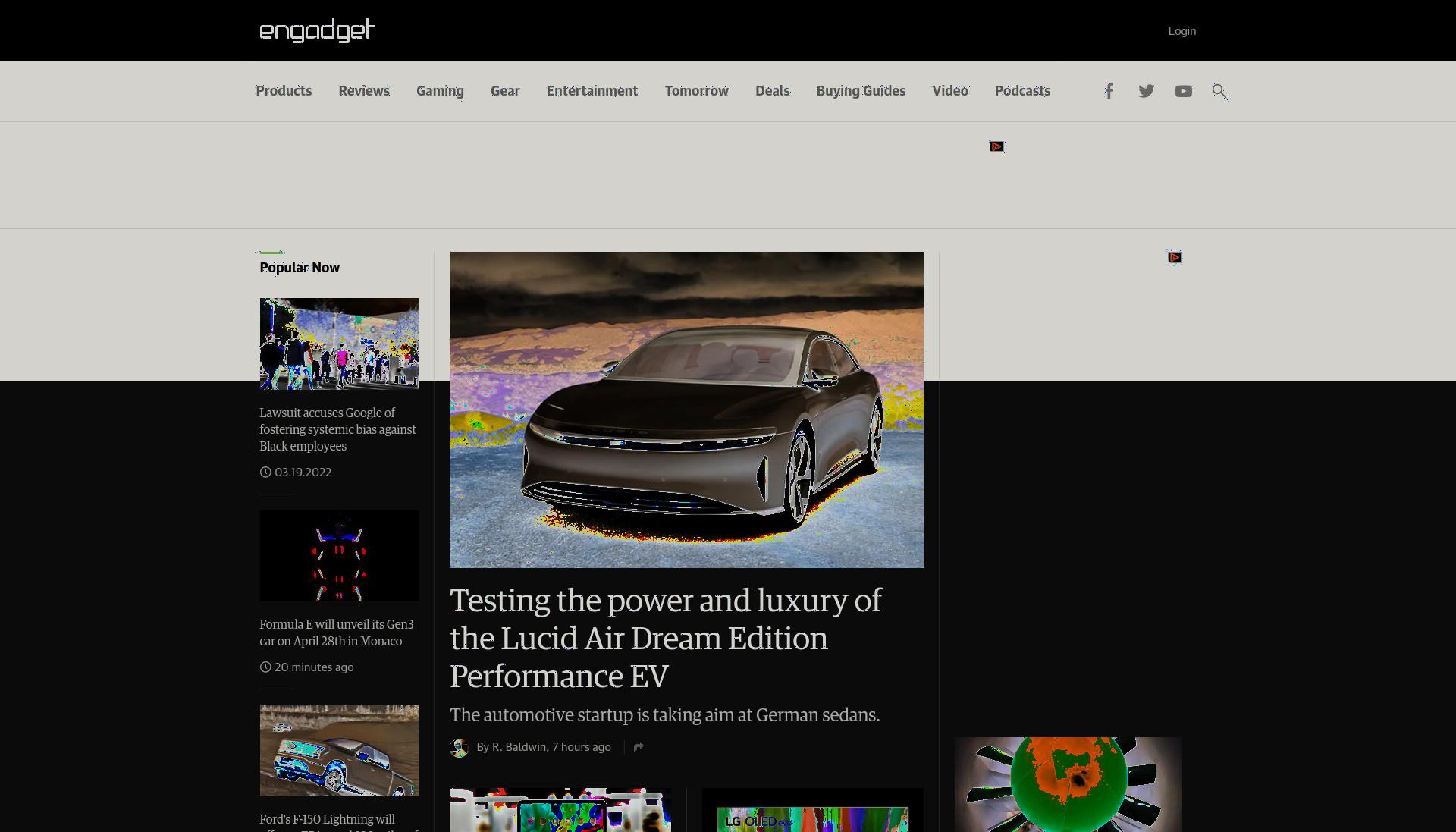The height and width of the screenshot is (832, 1456).
Task: Click the 03.19.2022 date text
Action: click(x=303, y=472)
